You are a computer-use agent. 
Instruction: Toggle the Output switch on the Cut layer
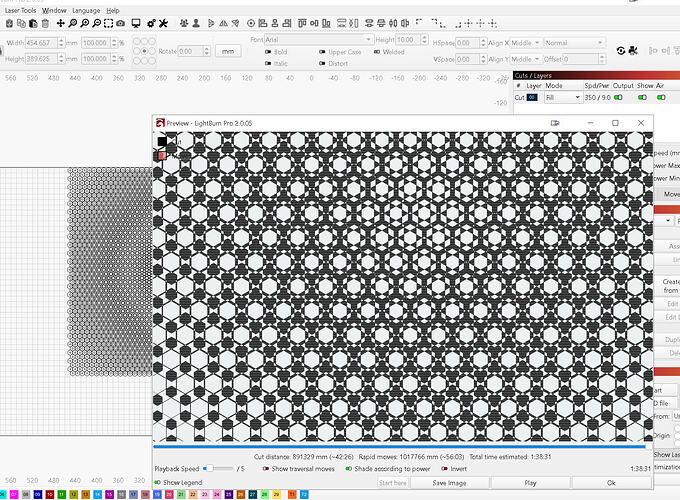pos(618,98)
